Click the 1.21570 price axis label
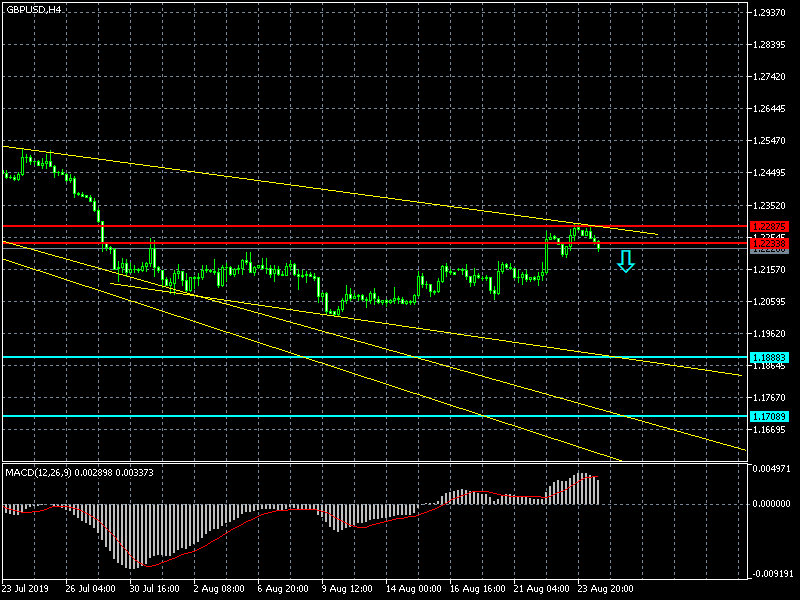Image resolution: width=800 pixels, height=600 pixels. click(769, 269)
